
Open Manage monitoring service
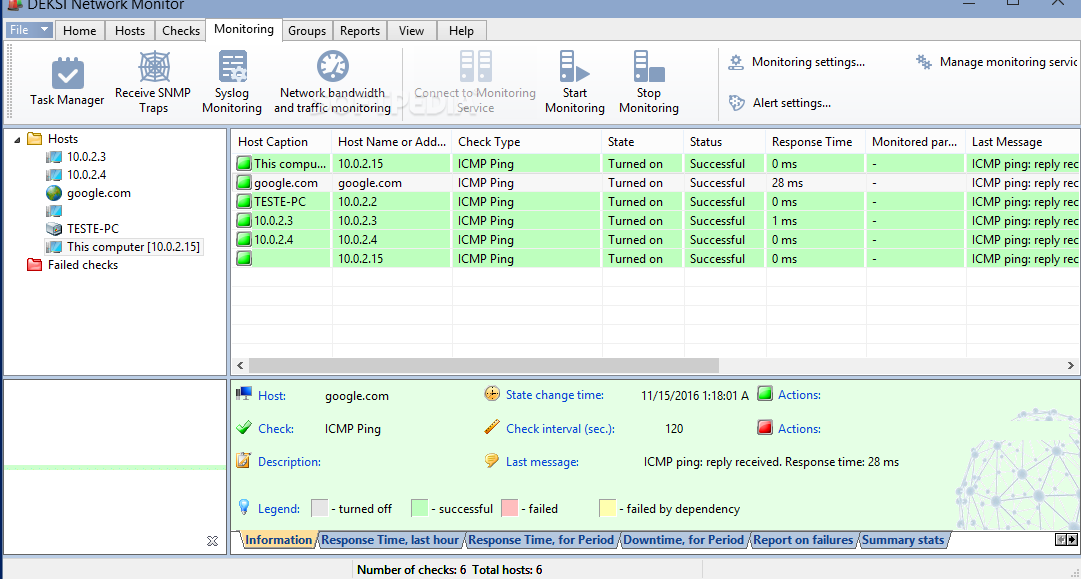click(996, 62)
